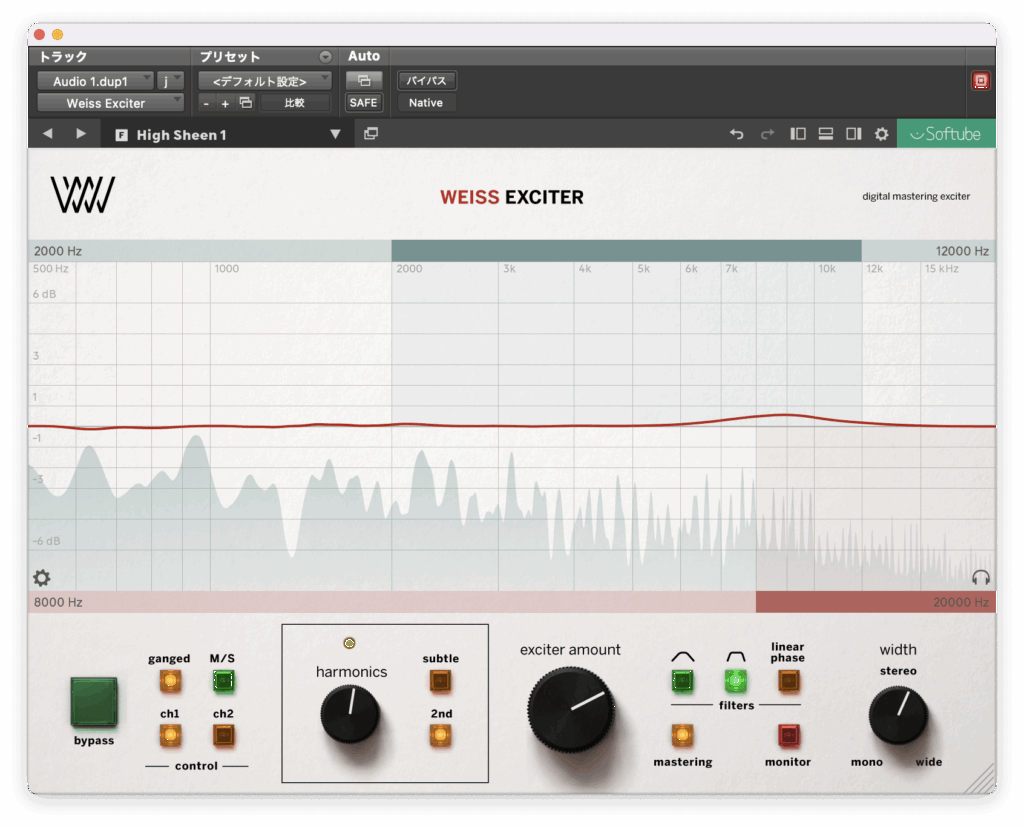The width and height of the screenshot is (1024, 827).
Task: Click the Weiss logo
Action: click(83, 195)
